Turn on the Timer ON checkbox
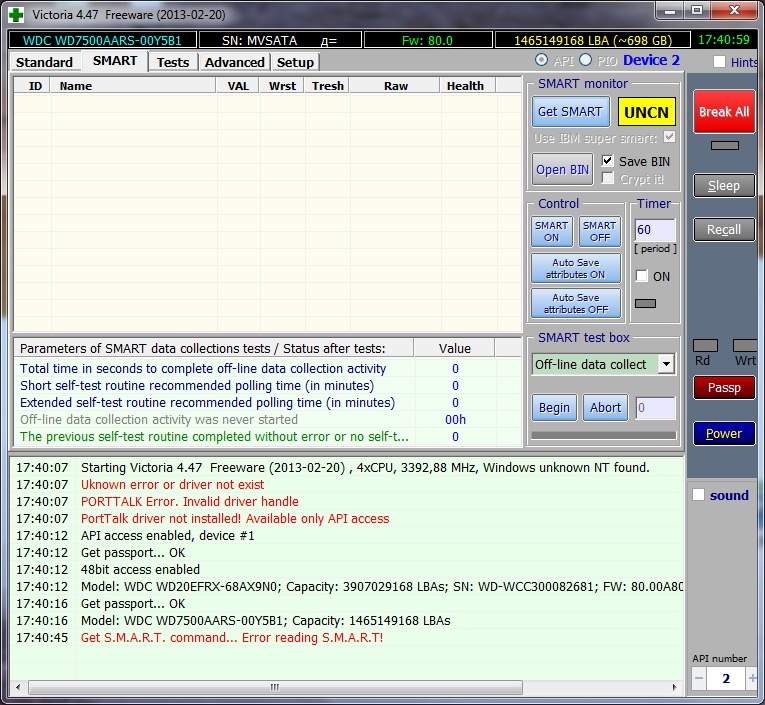Image resolution: width=765 pixels, height=705 pixels. click(642, 277)
